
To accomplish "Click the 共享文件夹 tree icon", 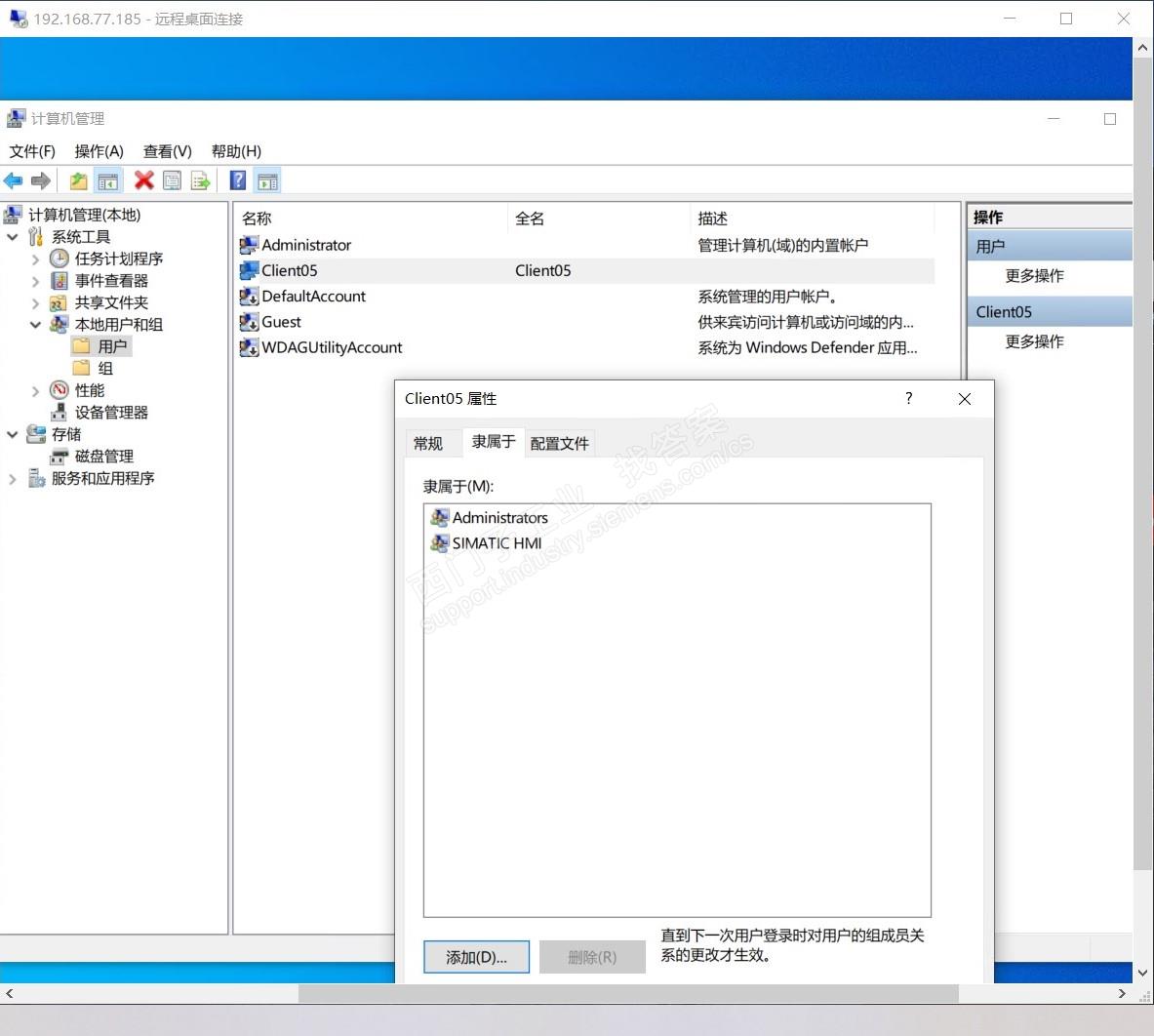I will tap(59, 302).
